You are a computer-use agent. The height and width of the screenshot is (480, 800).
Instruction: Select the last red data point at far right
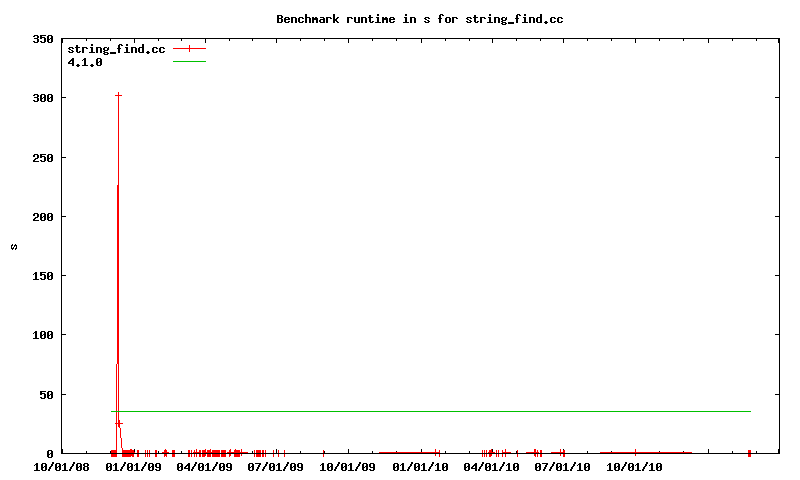pyautogui.click(x=749, y=453)
